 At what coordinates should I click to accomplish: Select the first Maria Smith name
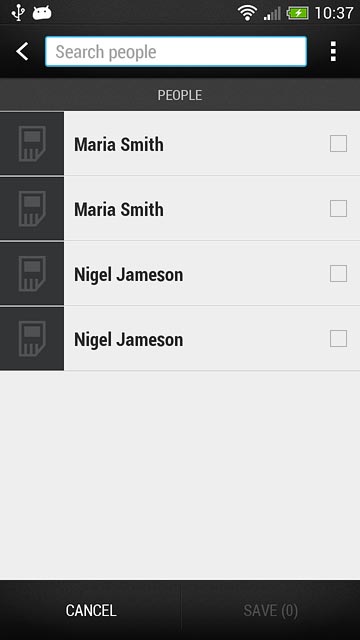119,144
